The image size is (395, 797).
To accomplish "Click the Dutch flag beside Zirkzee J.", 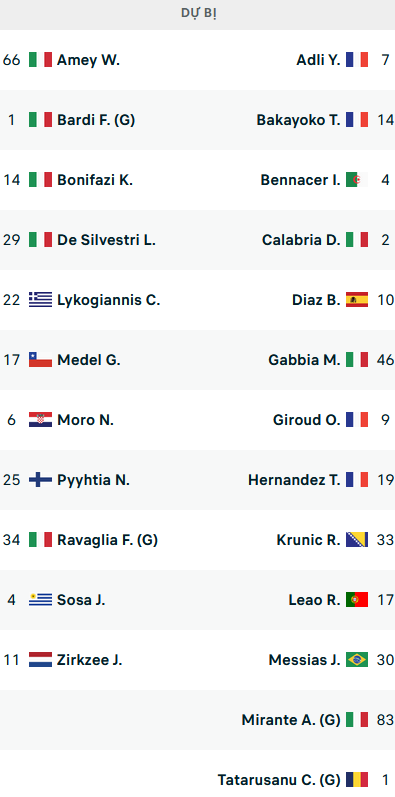I will tap(40, 660).
